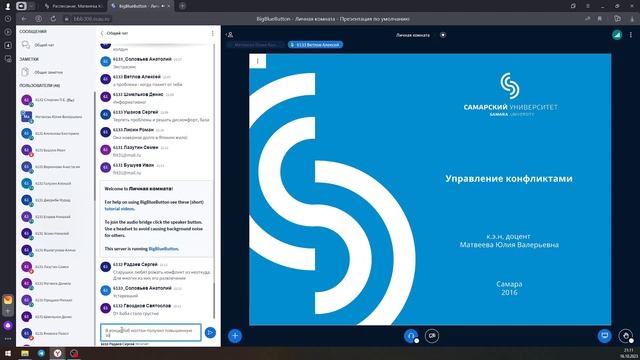Select user Лазутин Семен in user list

55,267
